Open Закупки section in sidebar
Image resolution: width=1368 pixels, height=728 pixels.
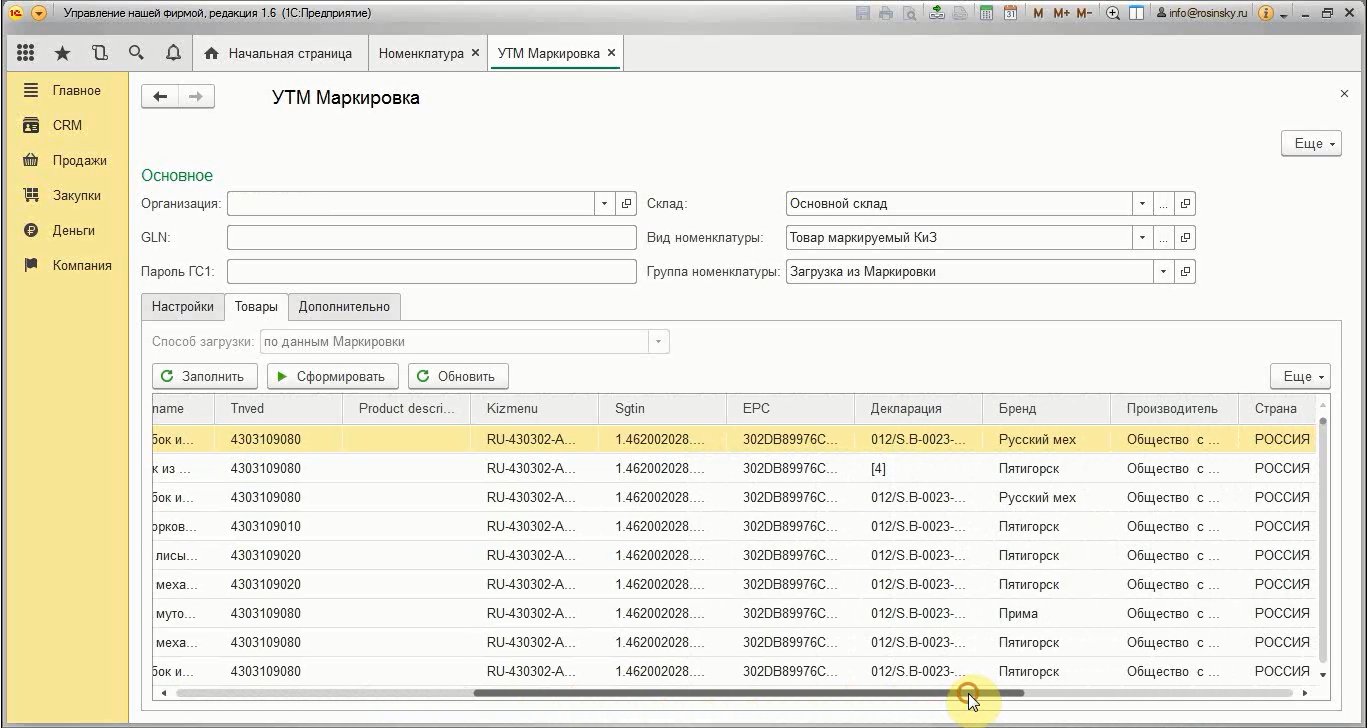point(66,195)
